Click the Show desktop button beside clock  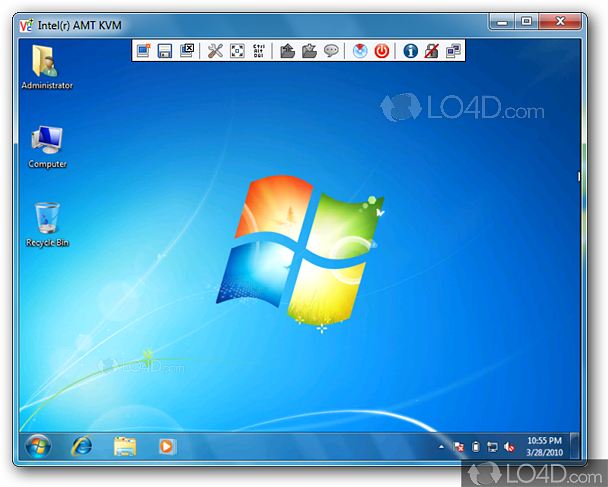point(575,446)
